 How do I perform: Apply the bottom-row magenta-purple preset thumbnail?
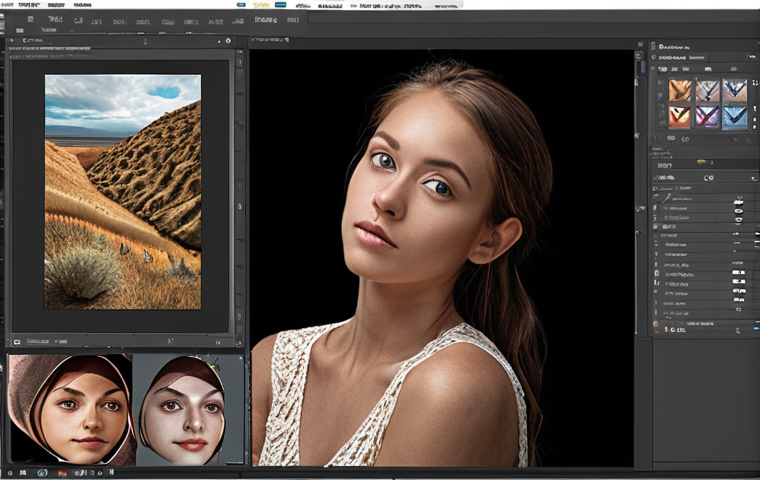pyautogui.click(x=707, y=117)
